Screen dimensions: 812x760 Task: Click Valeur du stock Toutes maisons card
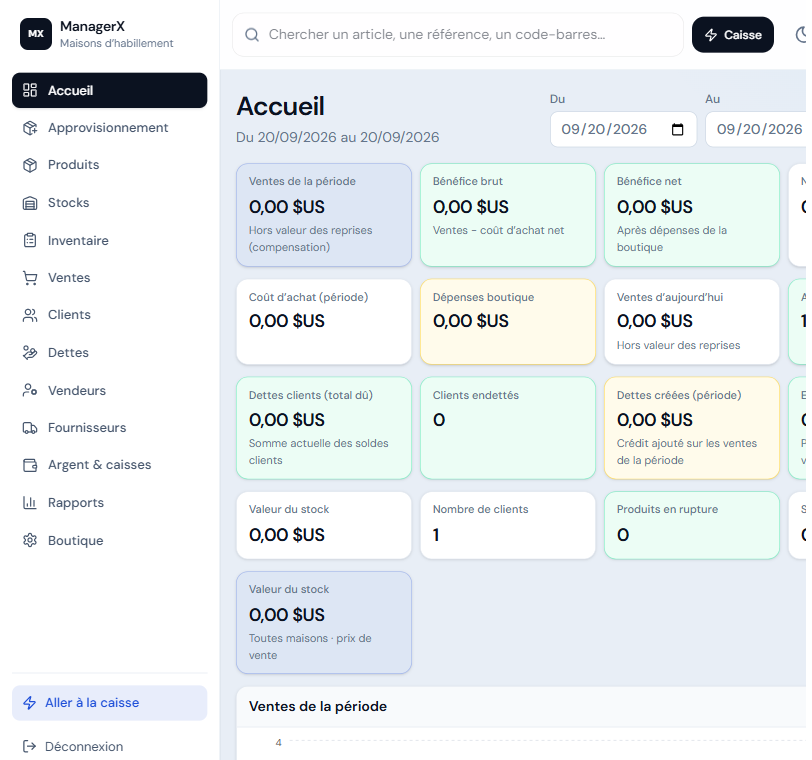click(324, 623)
